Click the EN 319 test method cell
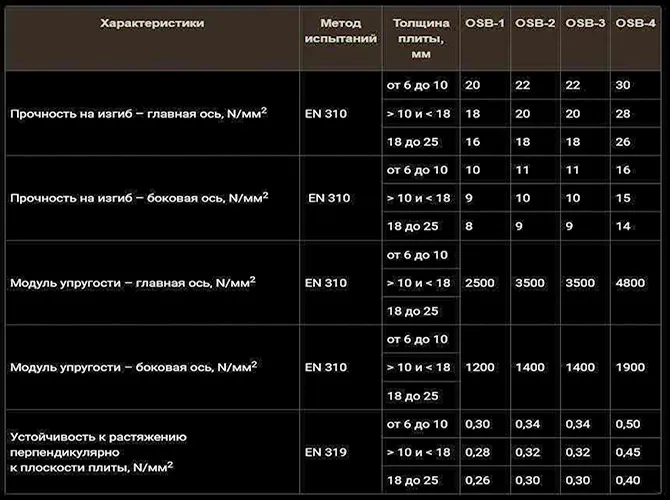Viewport: 670px width, 500px height. point(326,452)
